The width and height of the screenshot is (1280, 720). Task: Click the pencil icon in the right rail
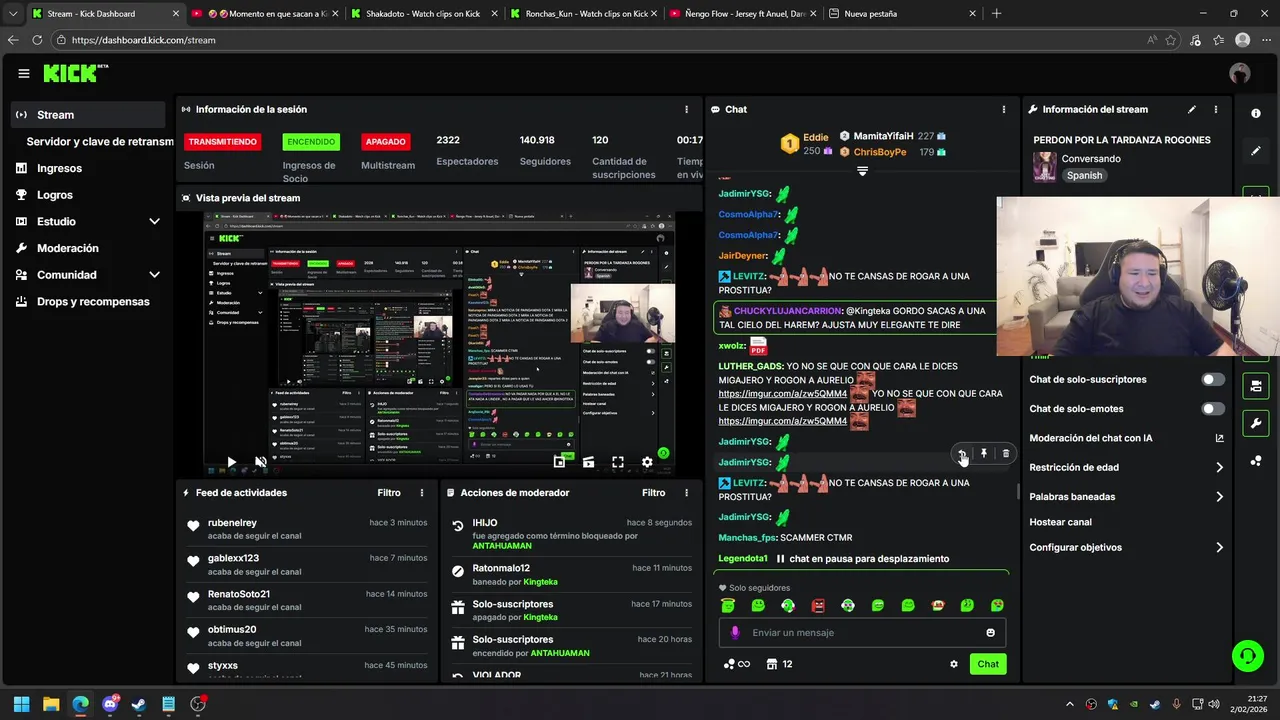pos(1256,151)
